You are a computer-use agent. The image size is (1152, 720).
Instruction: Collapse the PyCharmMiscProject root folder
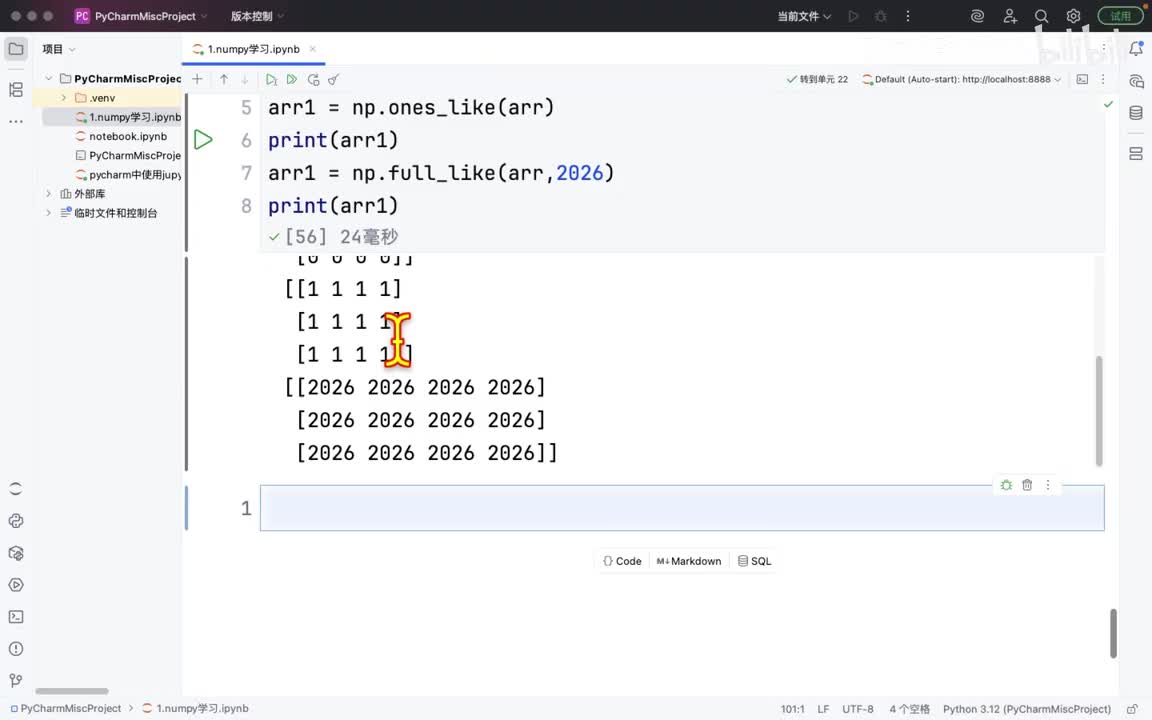coord(48,79)
